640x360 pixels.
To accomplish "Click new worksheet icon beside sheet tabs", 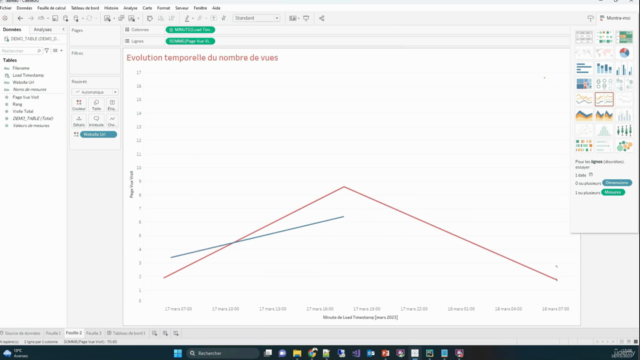I will click(155, 333).
